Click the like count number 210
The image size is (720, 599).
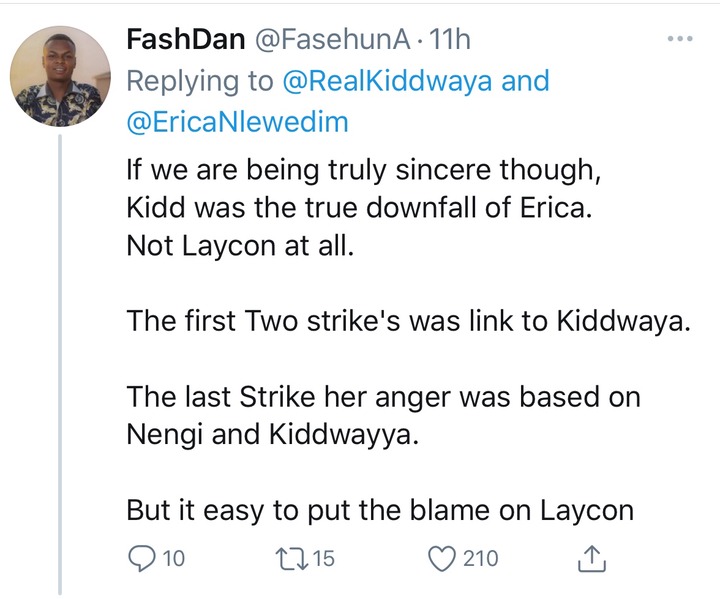pyautogui.click(x=480, y=558)
